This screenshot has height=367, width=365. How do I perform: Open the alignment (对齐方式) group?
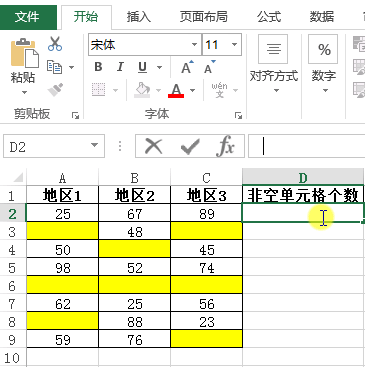point(274,64)
